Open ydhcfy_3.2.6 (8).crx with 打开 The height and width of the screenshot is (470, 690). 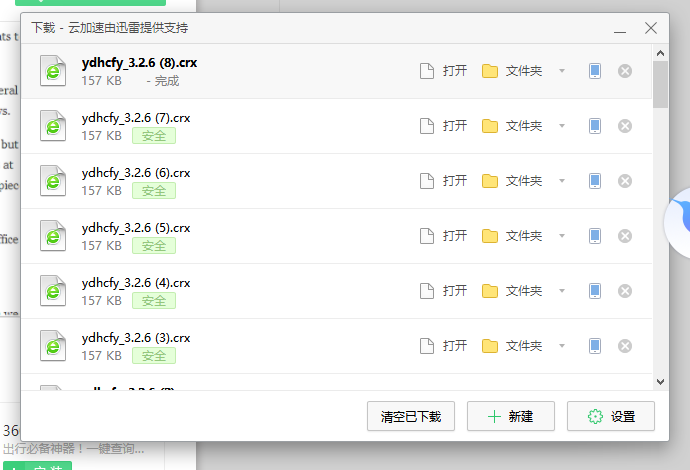pyautogui.click(x=443, y=71)
